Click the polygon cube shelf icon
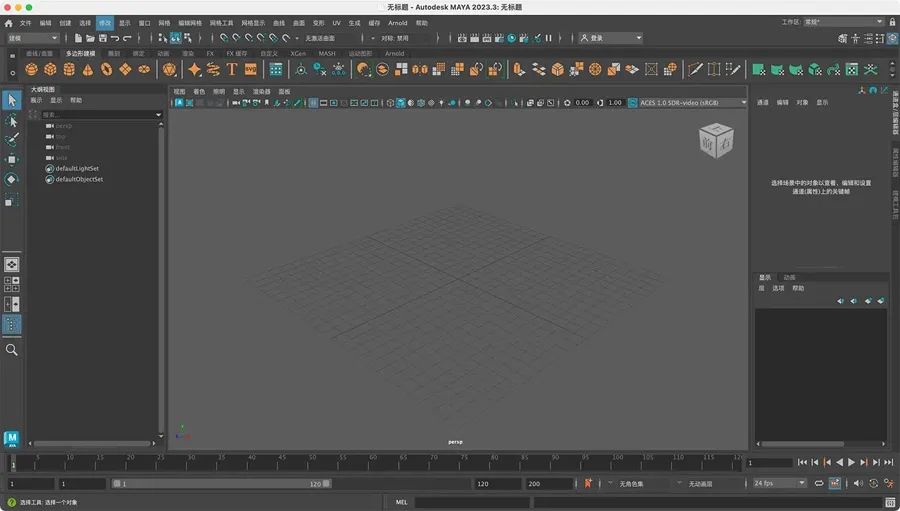900x511 pixels. pos(51,70)
